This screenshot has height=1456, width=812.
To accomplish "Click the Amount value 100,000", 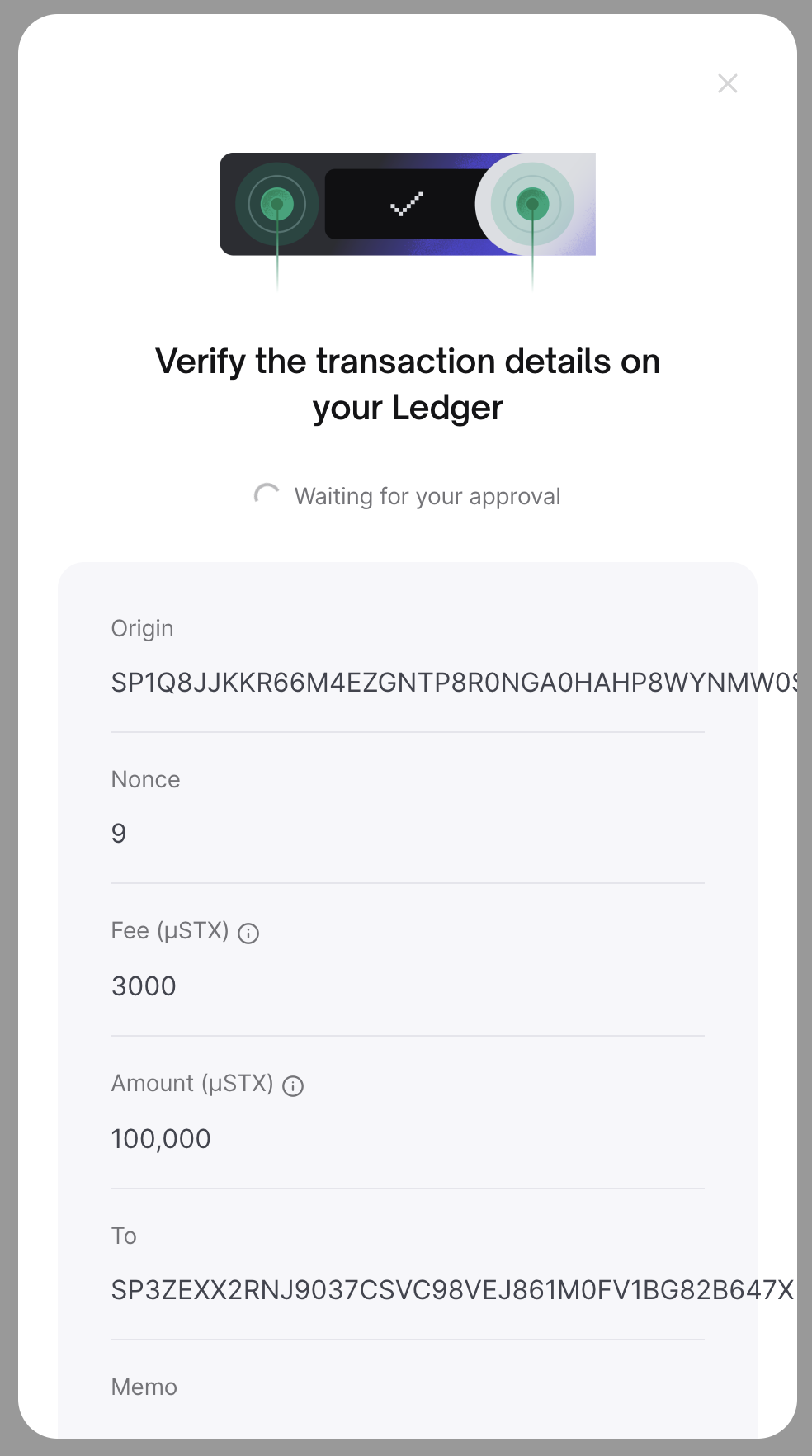I will pos(161,1138).
